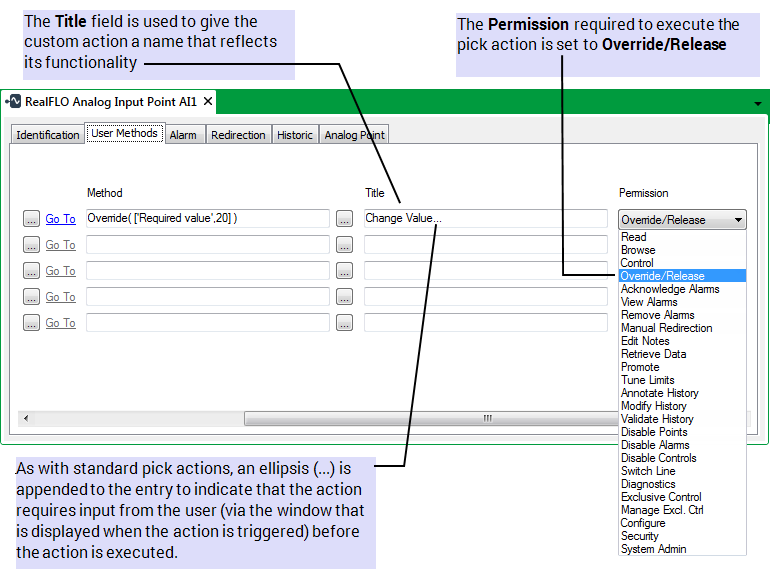Switch to the Identification tab
The image size is (770, 579).
click(x=48, y=135)
